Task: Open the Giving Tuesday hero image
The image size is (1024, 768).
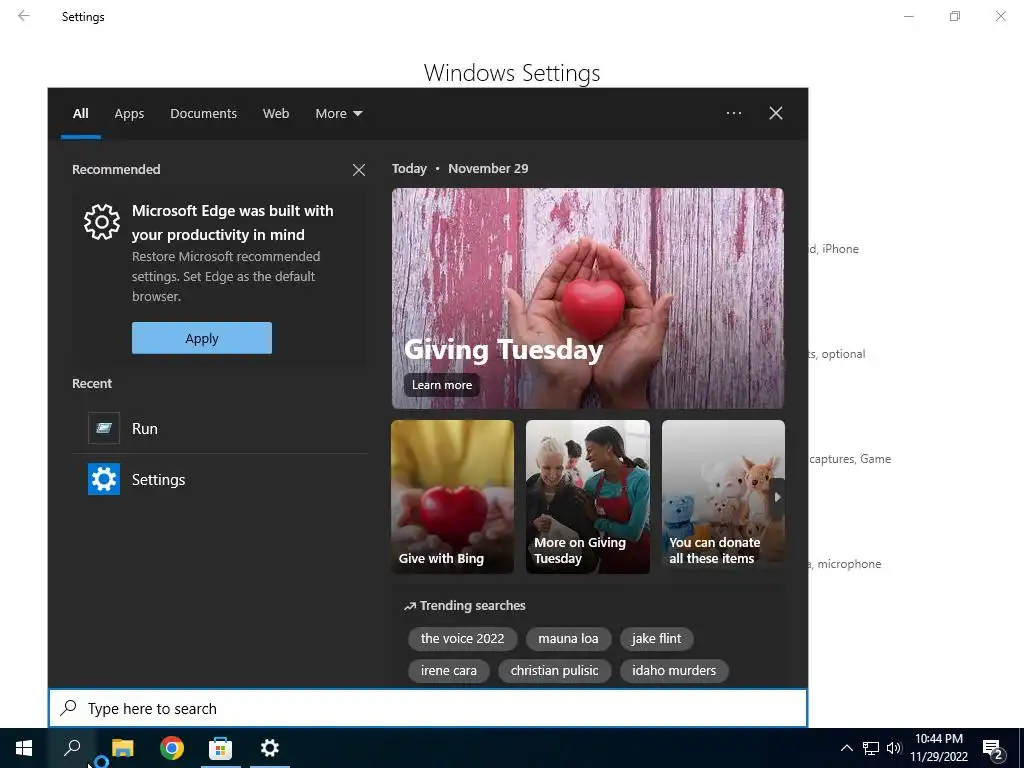Action: (588, 298)
